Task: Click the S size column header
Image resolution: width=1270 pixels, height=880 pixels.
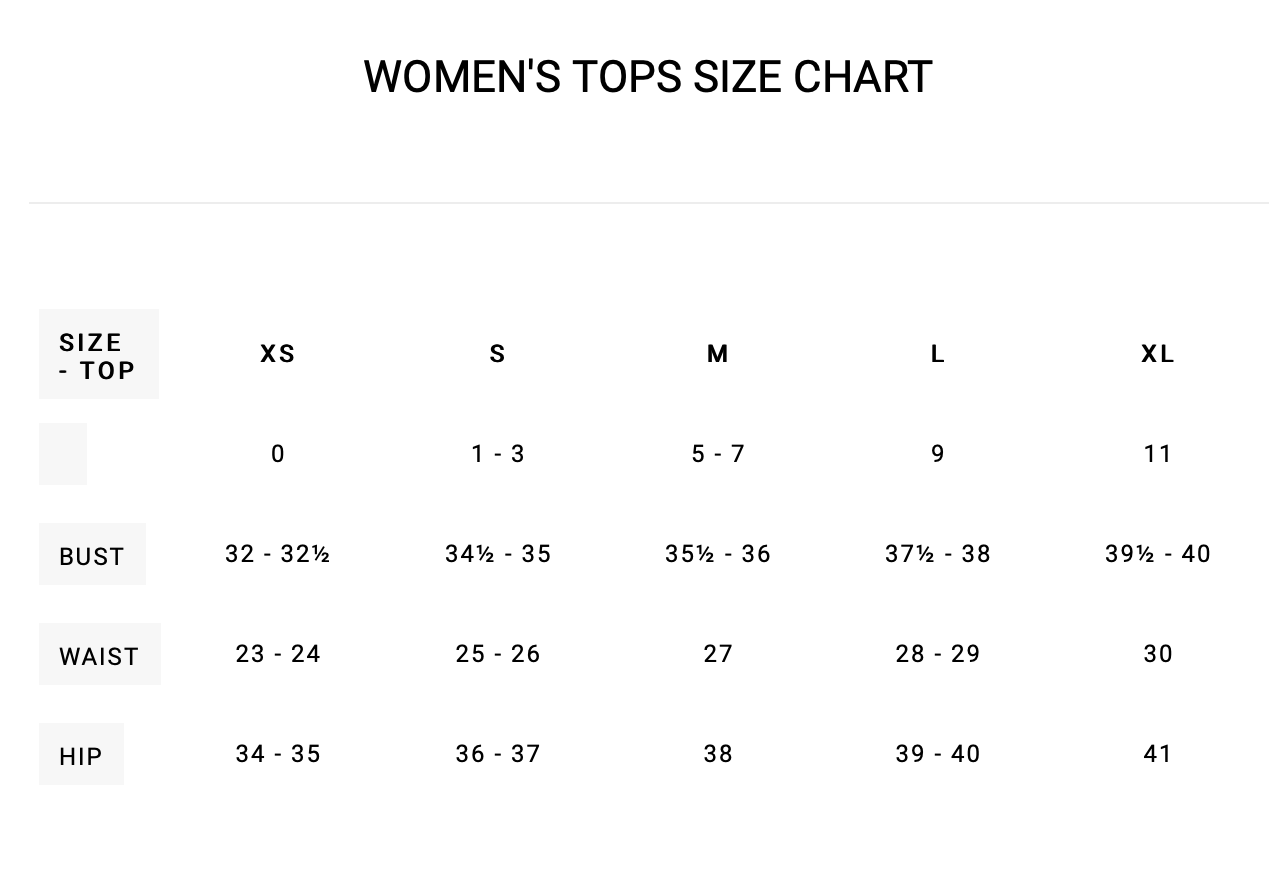Action: click(x=498, y=354)
